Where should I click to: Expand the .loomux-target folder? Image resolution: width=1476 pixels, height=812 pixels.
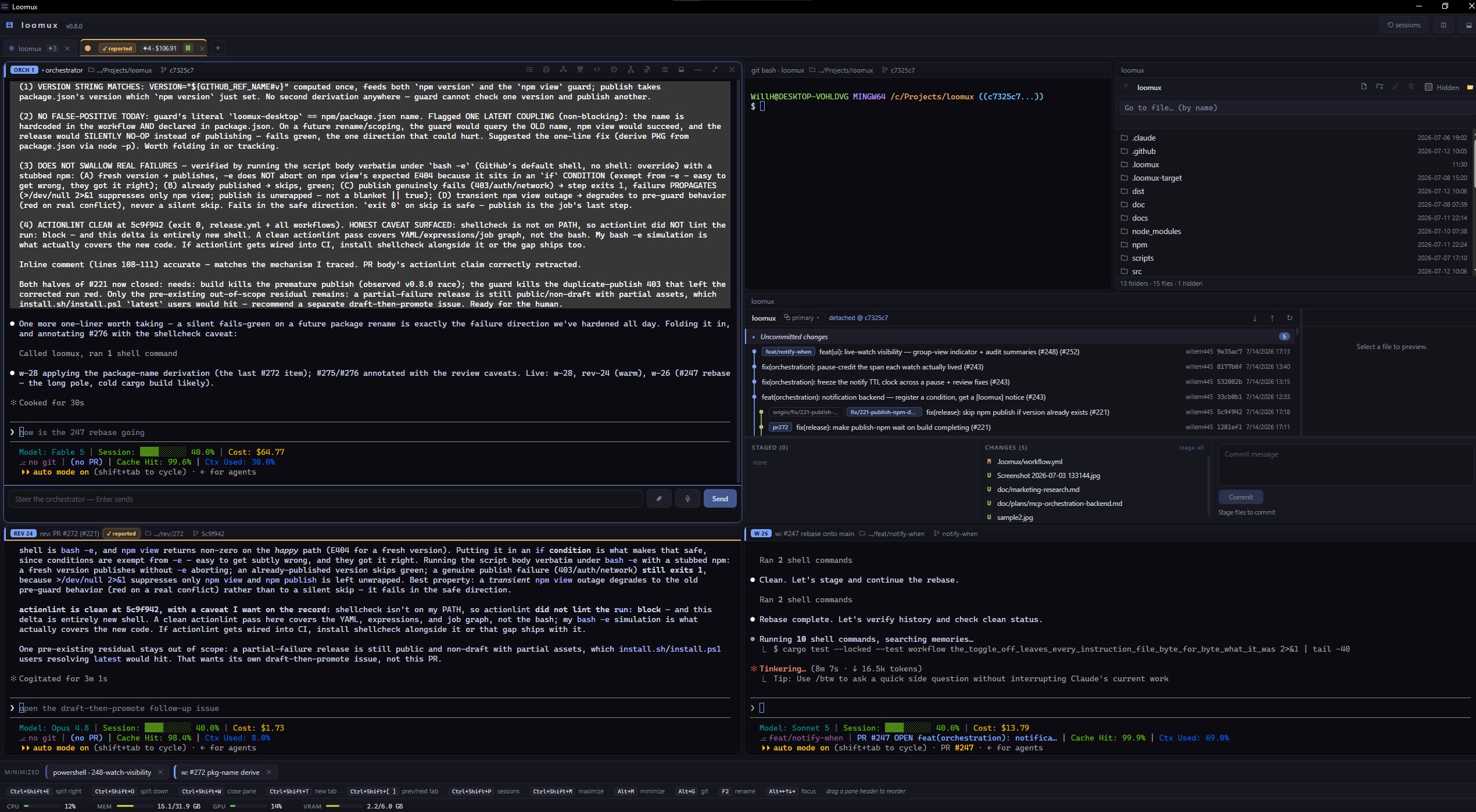click(1293, 178)
